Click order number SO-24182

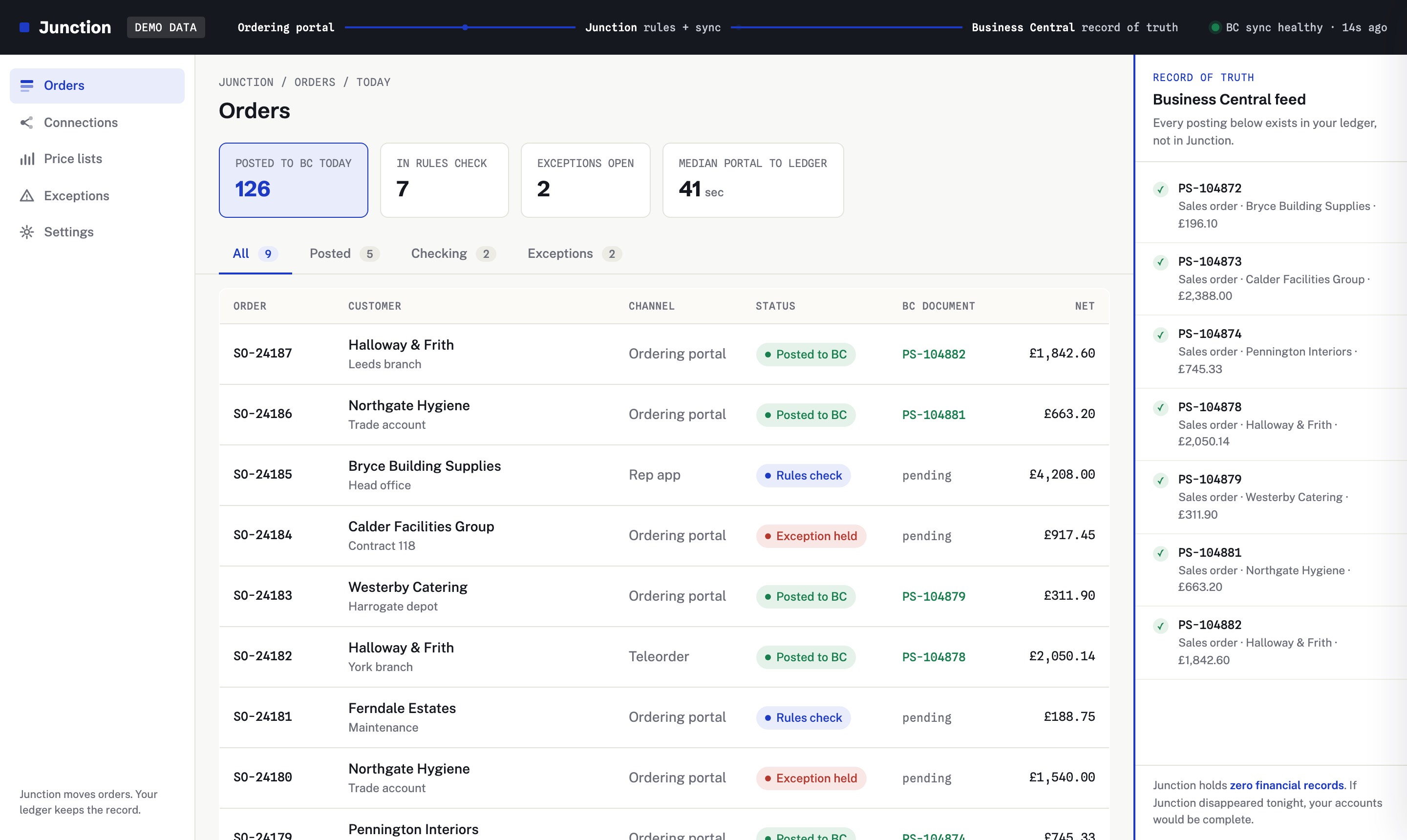point(263,656)
